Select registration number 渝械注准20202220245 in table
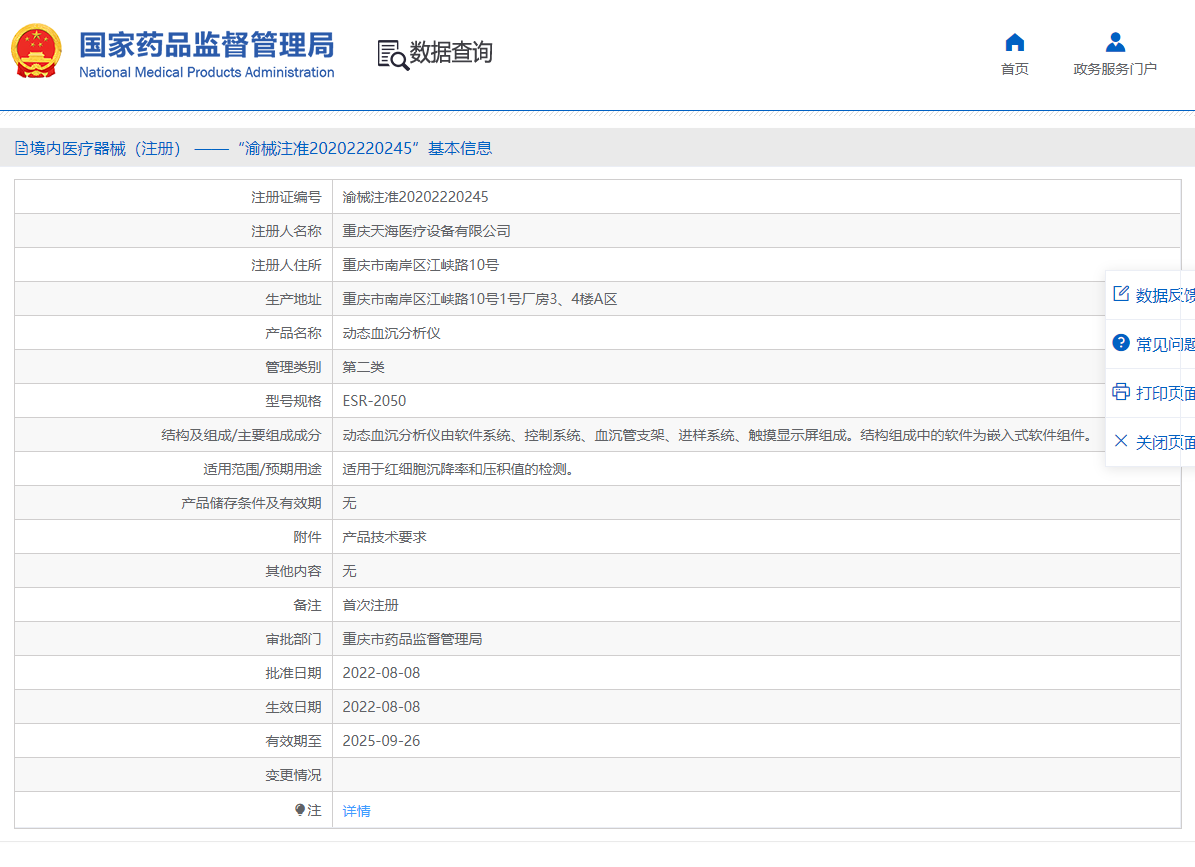Screen dimensions: 1195x867 [x=415, y=197]
